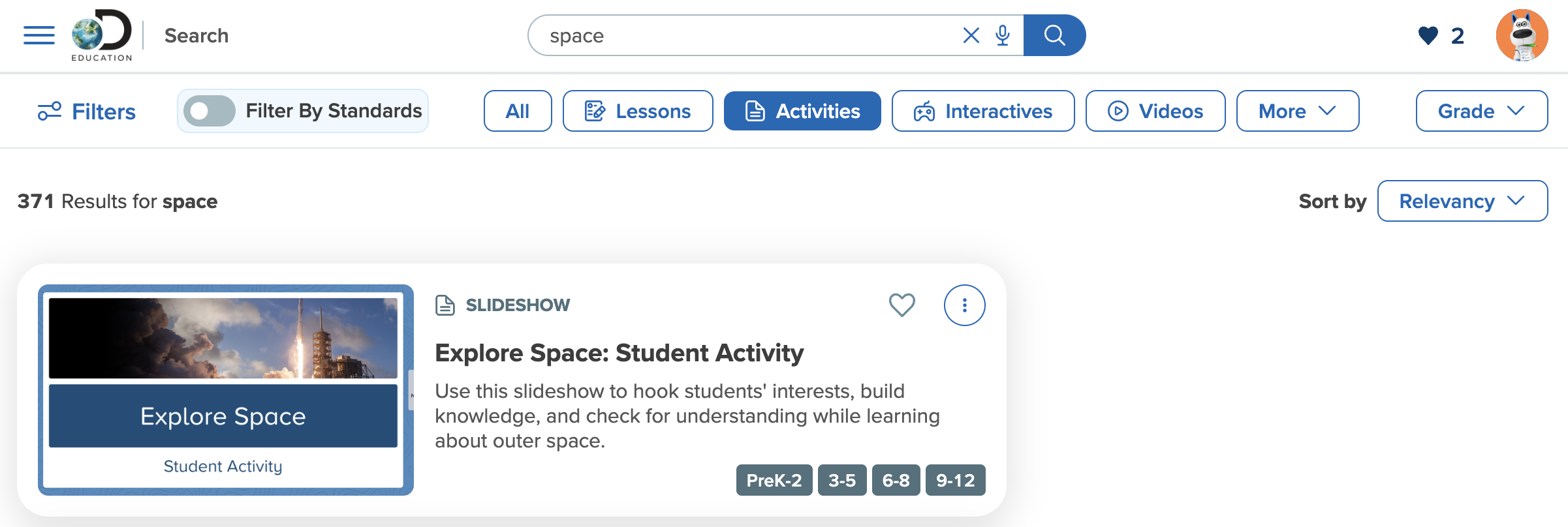Screen dimensions: 1568x527
Task: Expand the Grade dropdown
Action: pyautogui.click(x=1481, y=111)
